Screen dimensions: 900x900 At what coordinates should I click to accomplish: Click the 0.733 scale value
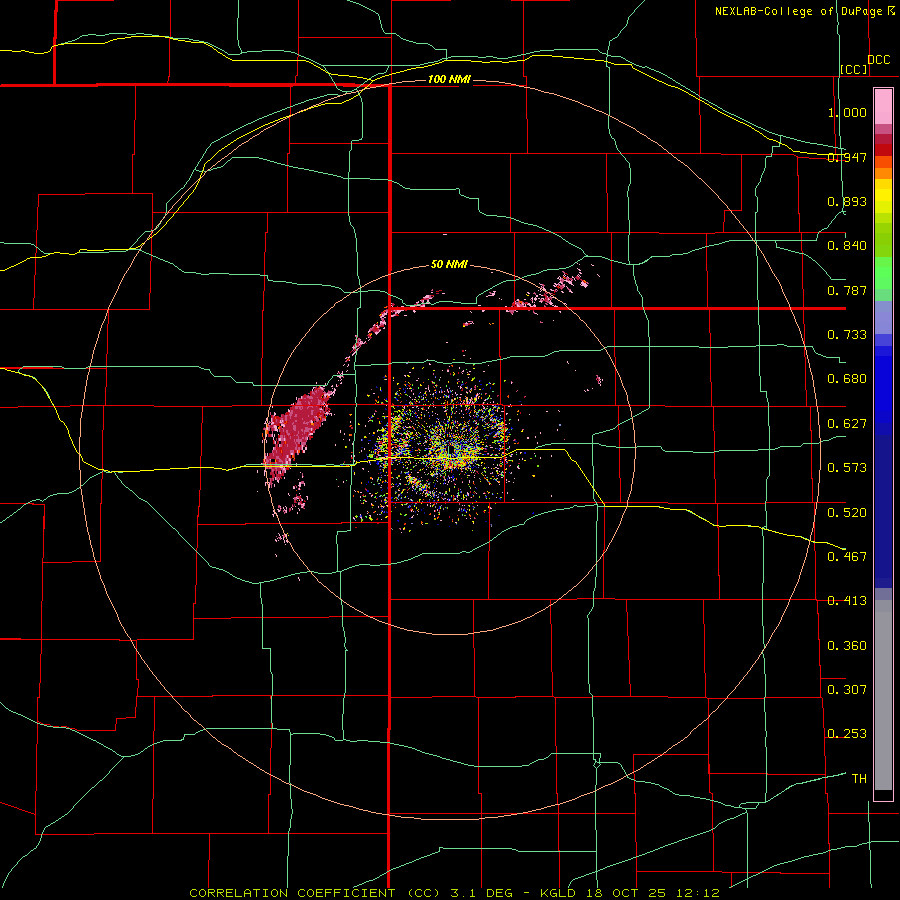click(847, 335)
